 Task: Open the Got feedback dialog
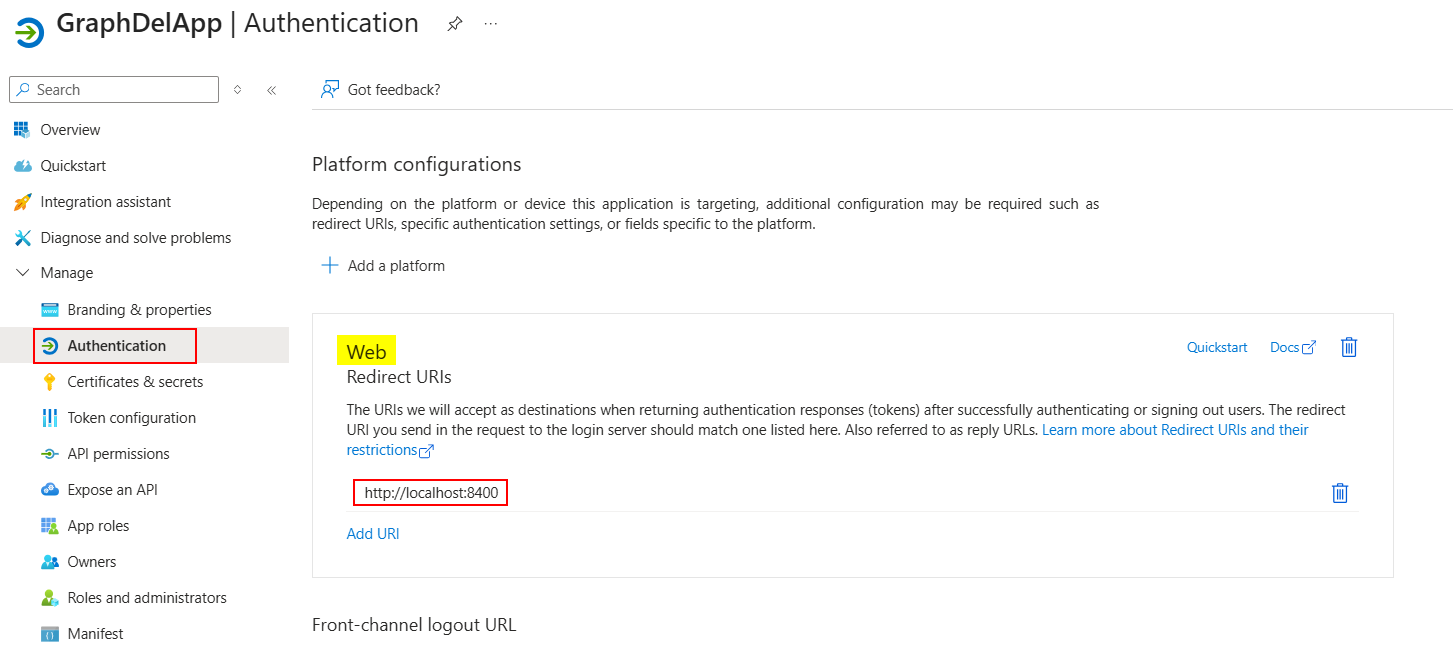[379, 89]
